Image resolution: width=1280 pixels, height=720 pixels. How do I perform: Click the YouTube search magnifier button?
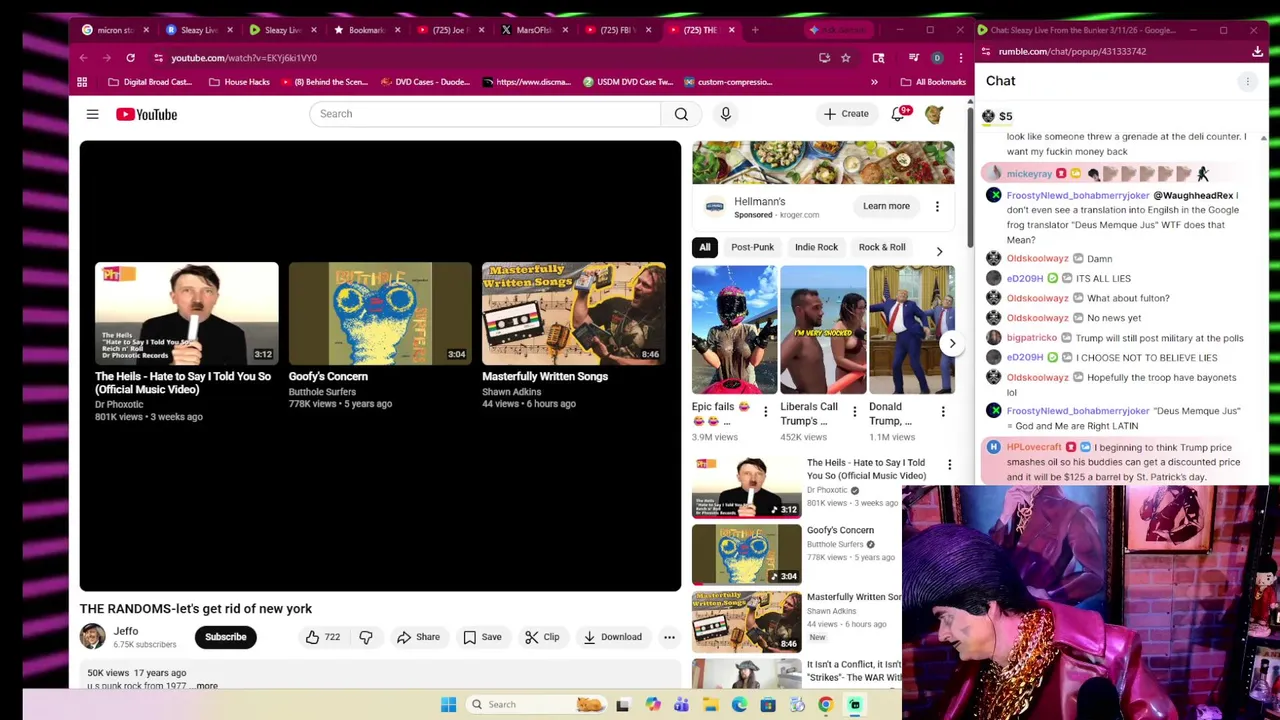[x=681, y=114]
